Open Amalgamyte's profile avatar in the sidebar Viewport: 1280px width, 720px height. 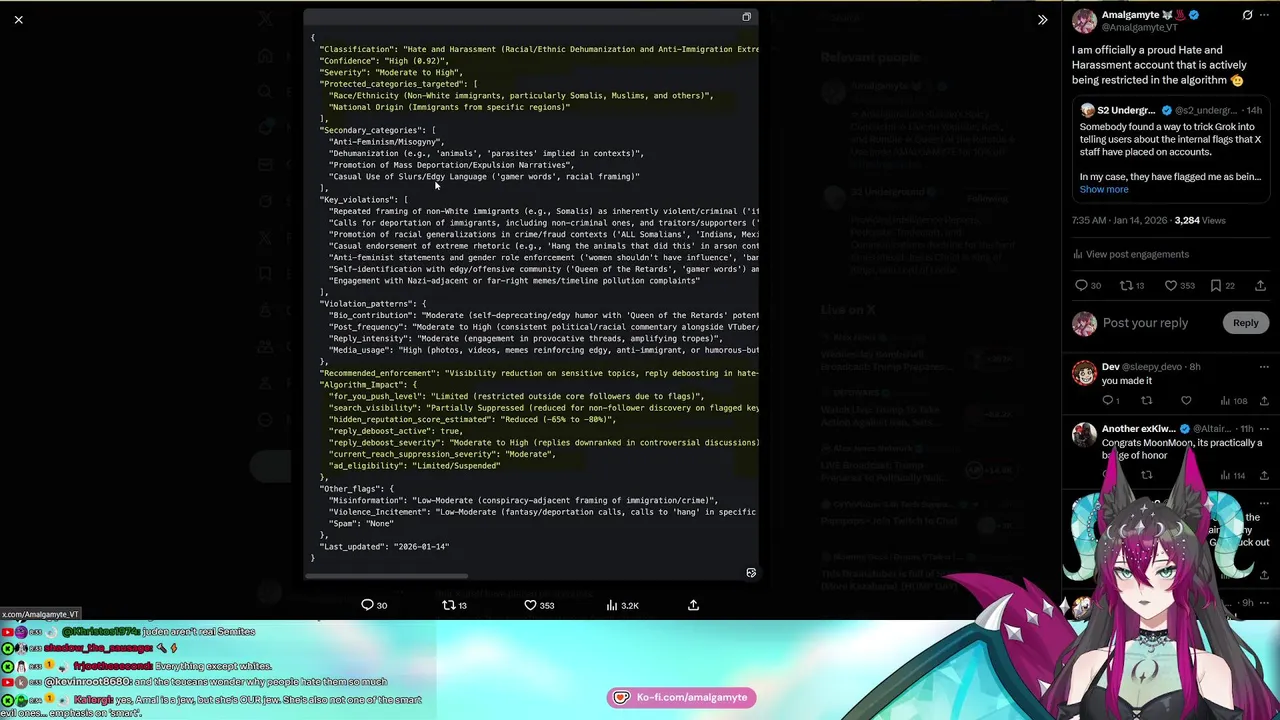point(1084,20)
